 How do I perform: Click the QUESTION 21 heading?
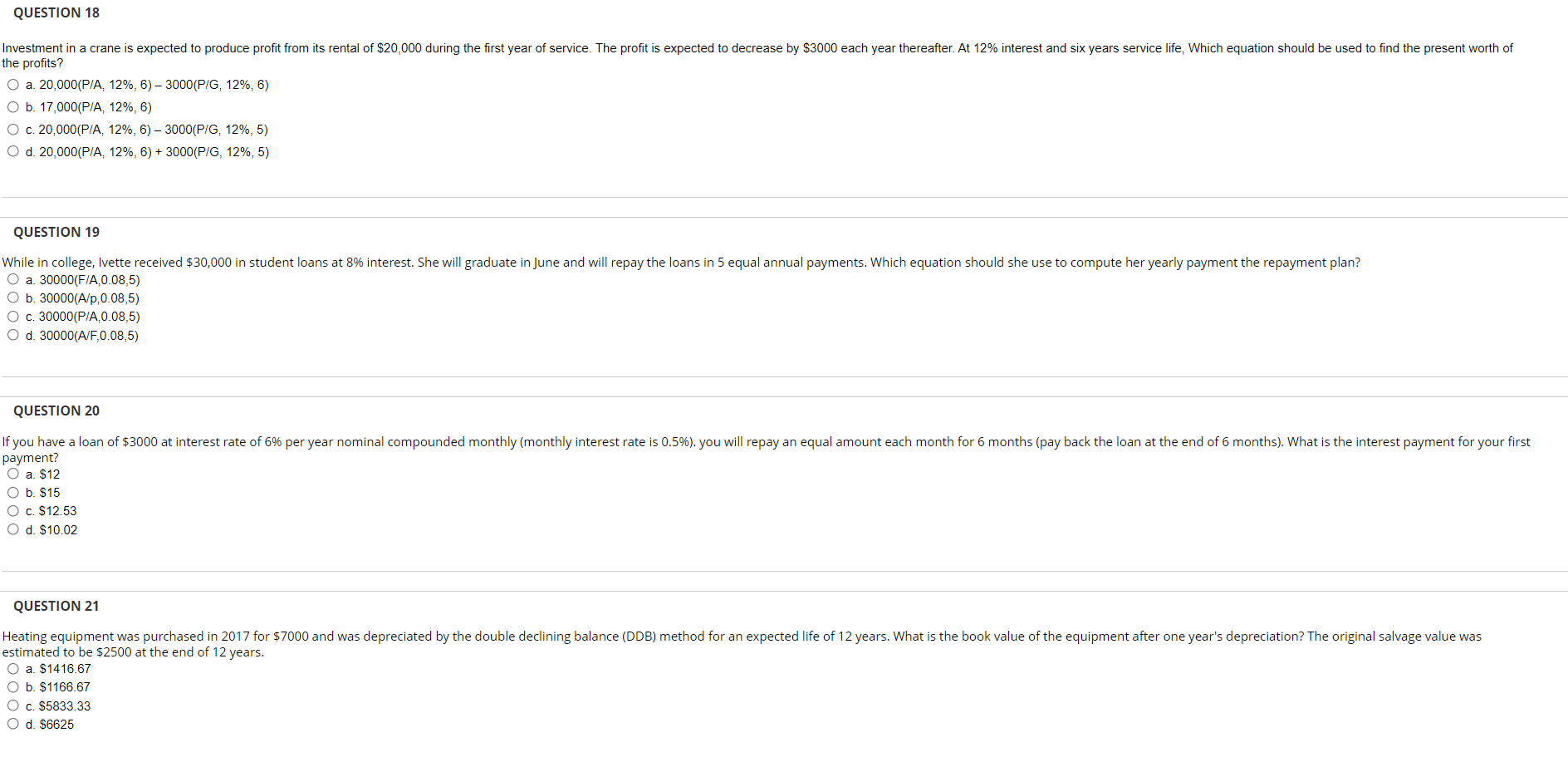click(x=56, y=606)
